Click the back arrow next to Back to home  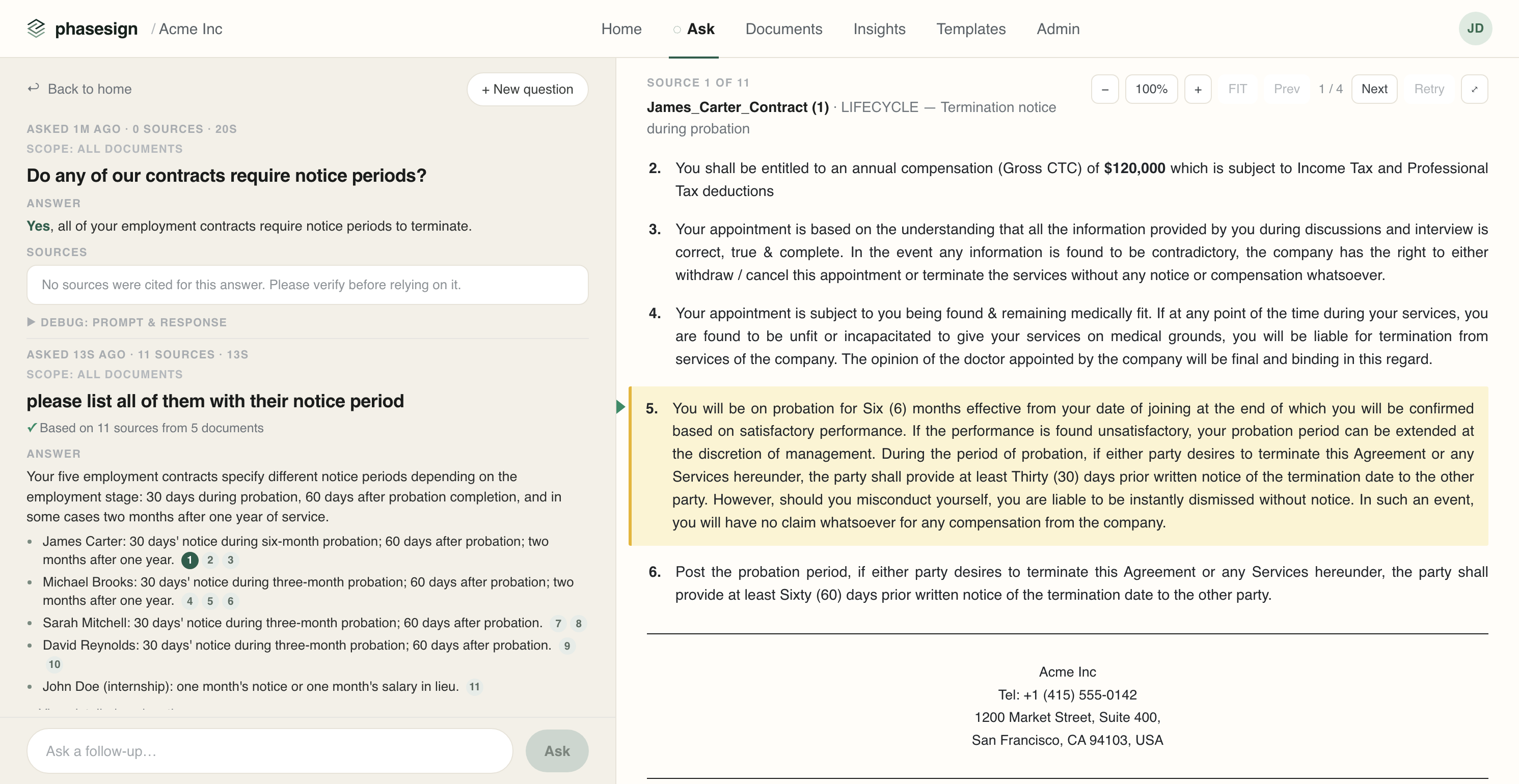(x=33, y=89)
